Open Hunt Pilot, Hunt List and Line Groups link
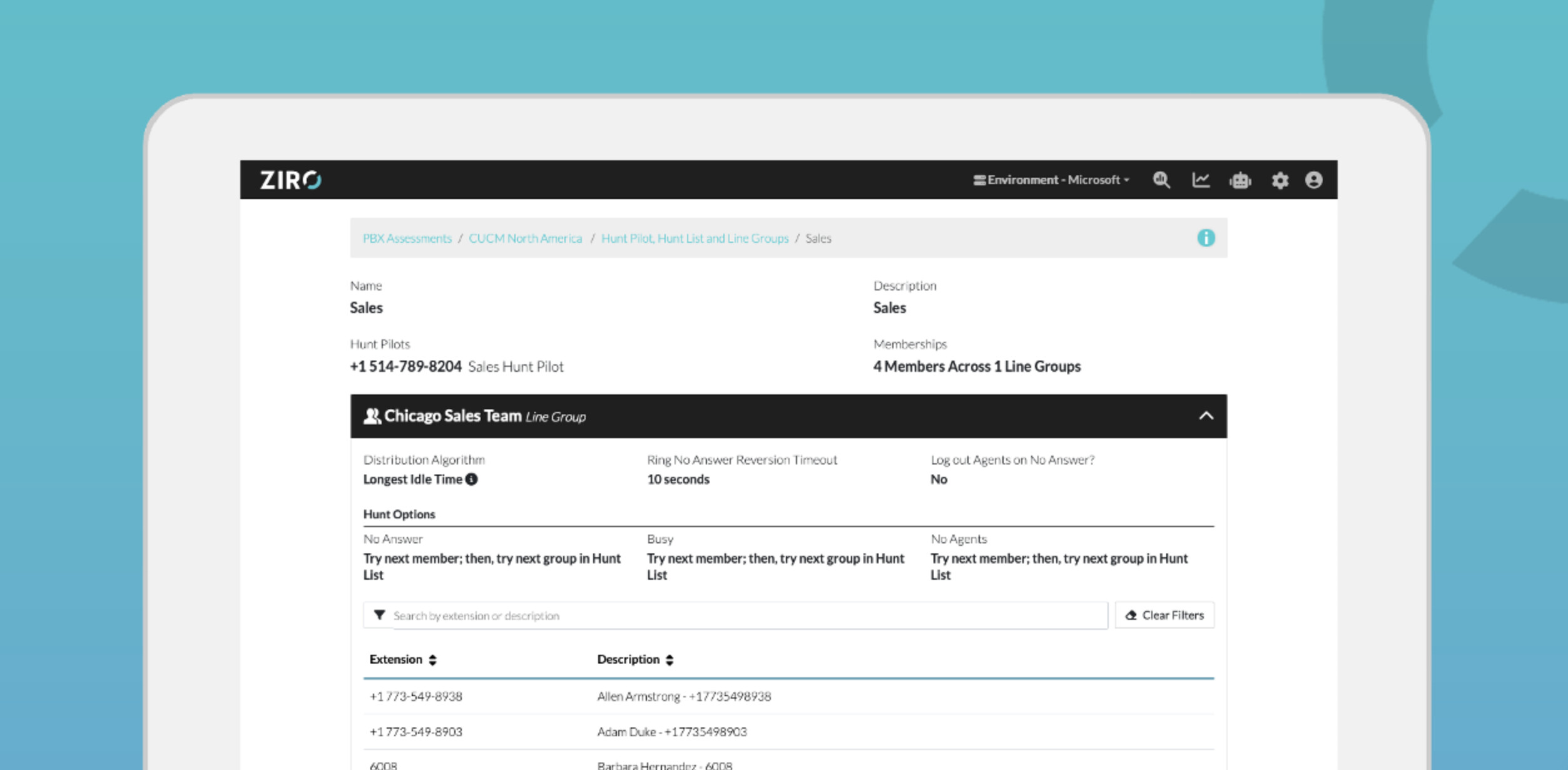This screenshot has width=1568, height=770. (x=695, y=238)
